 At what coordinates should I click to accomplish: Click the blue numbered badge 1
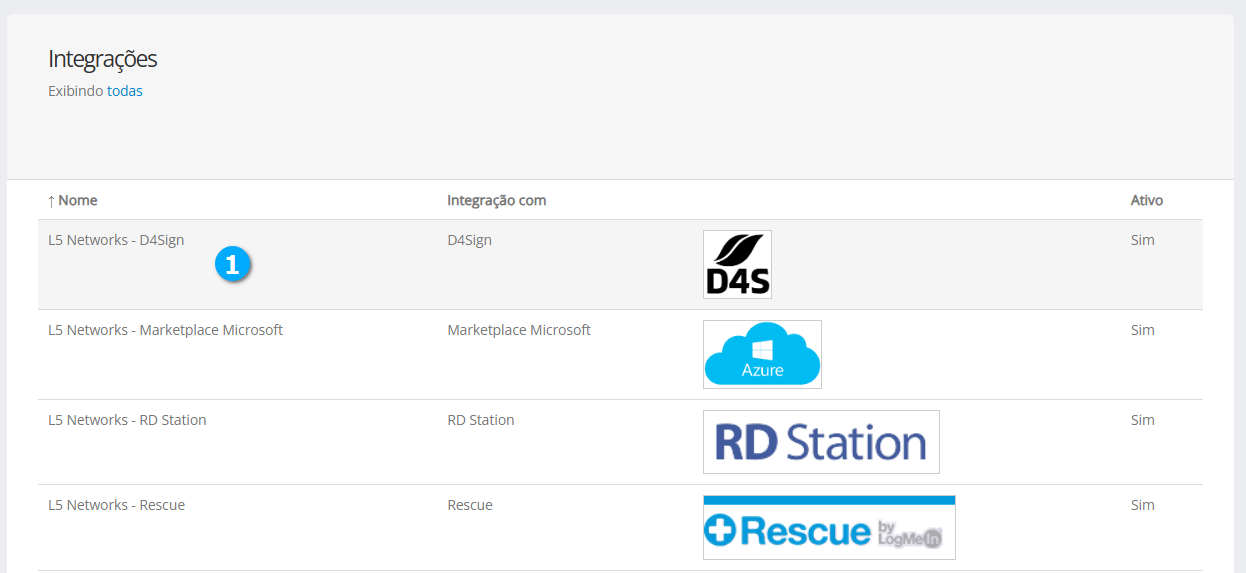[232, 264]
